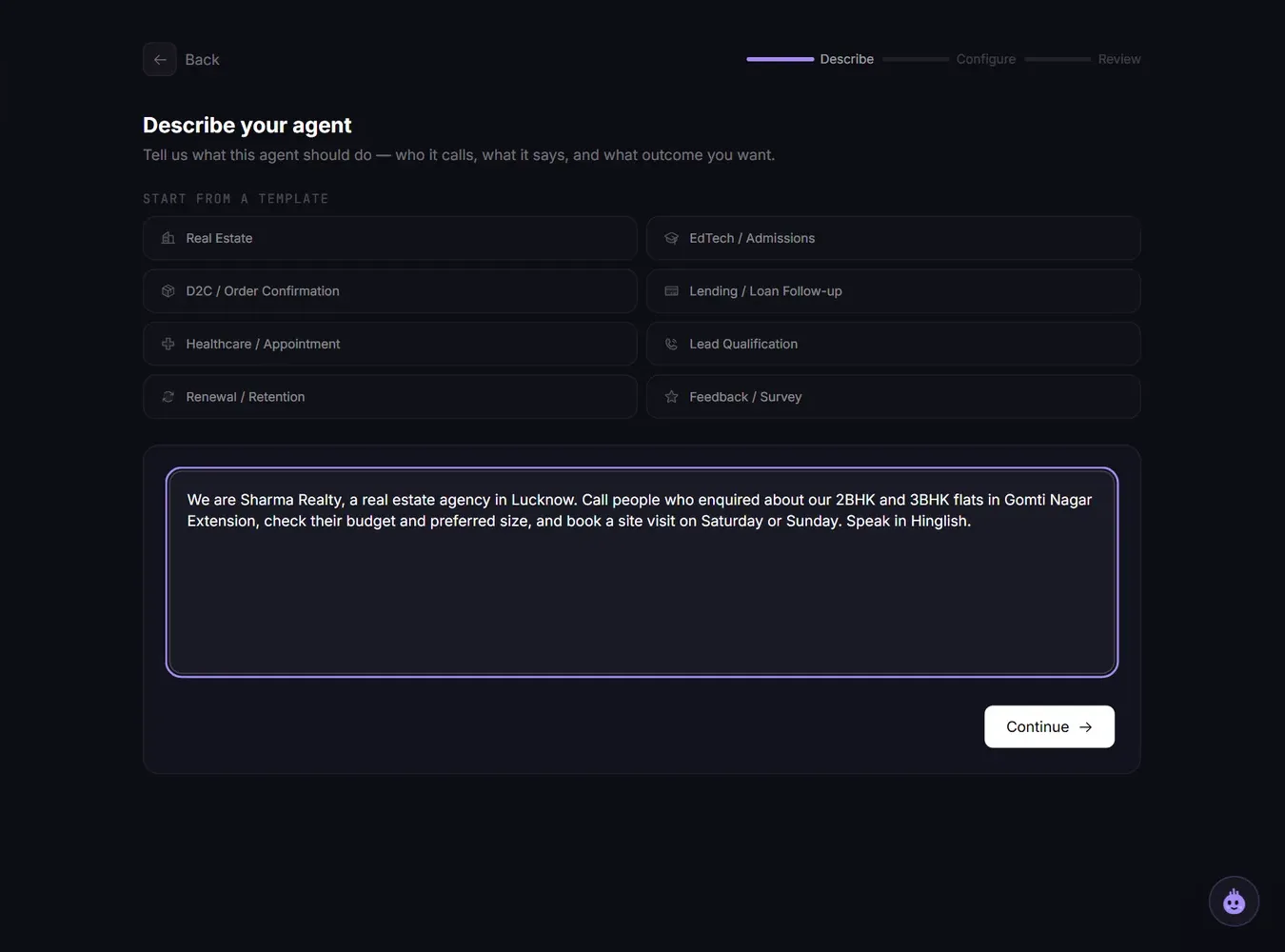Click the Lead Qualification phone icon
This screenshot has width=1285, height=952.
672,344
